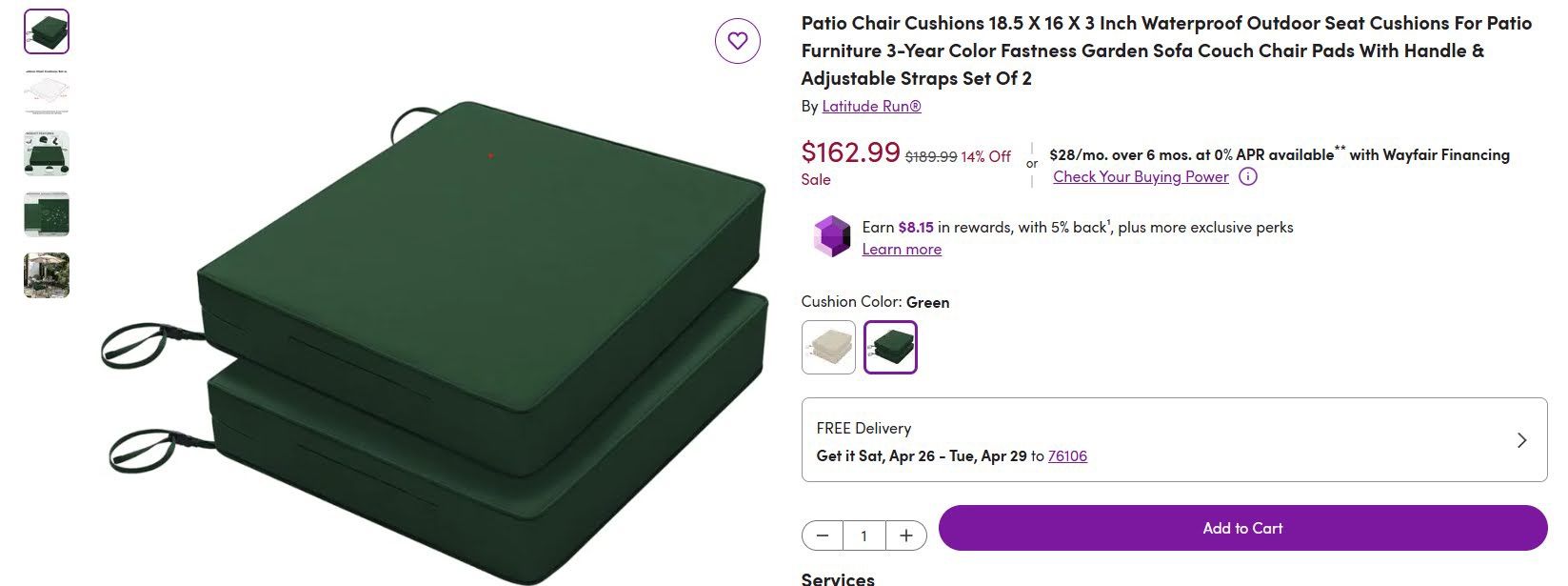The width and height of the screenshot is (1568, 586).
Task: Click the quantity input field
Action: point(863,535)
